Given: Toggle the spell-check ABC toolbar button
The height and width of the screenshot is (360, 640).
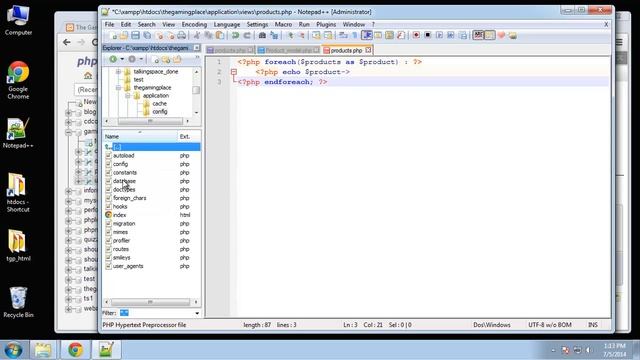Looking at the screenshot, I should point(478,36).
